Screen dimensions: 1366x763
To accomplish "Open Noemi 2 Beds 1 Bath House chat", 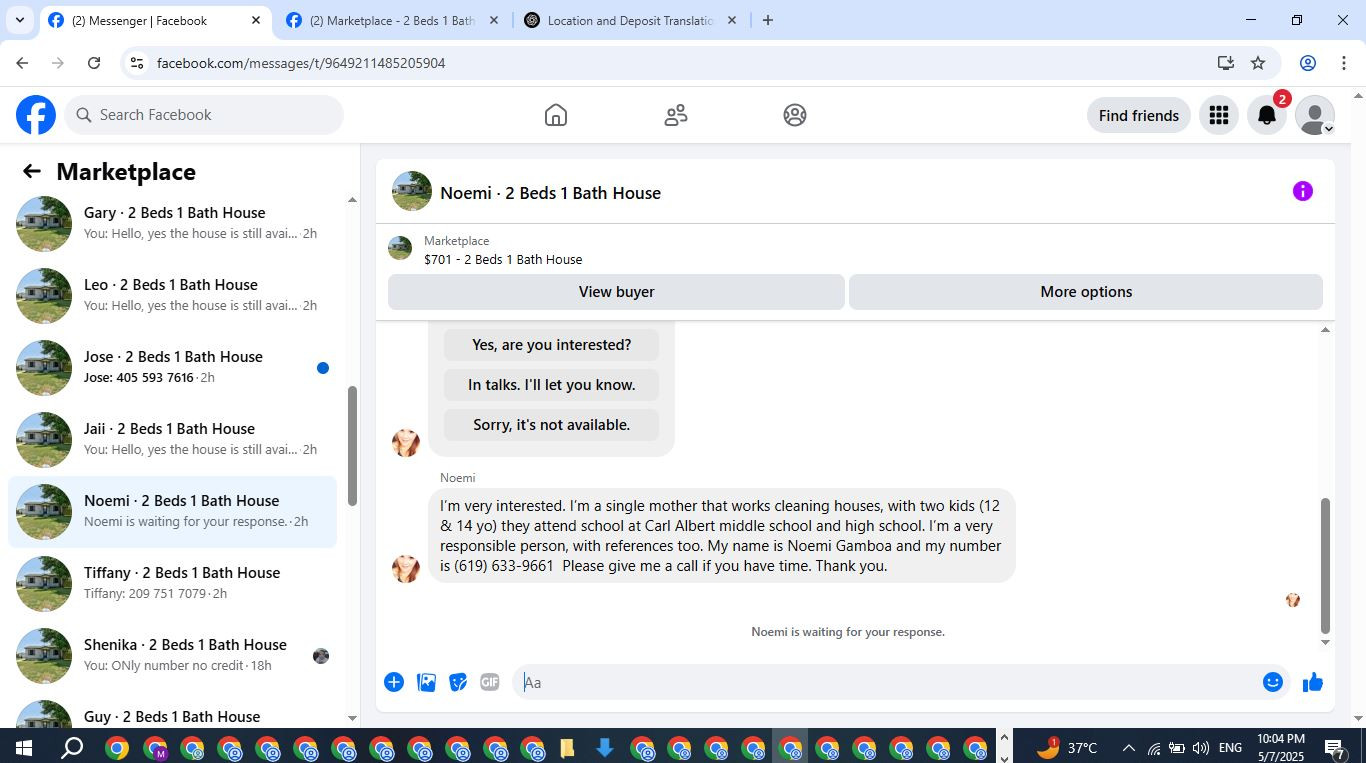I will (x=172, y=511).
